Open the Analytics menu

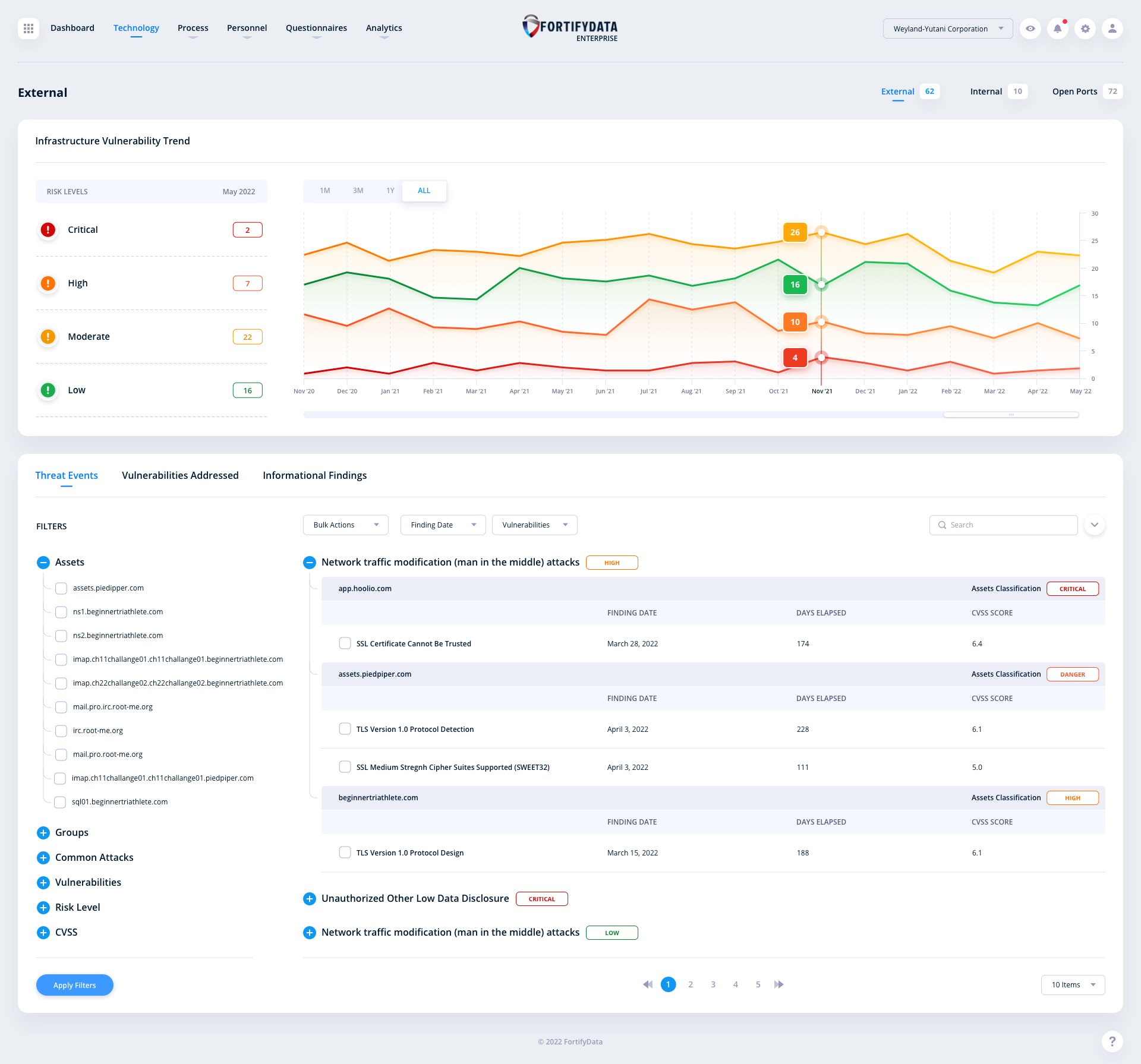point(383,27)
